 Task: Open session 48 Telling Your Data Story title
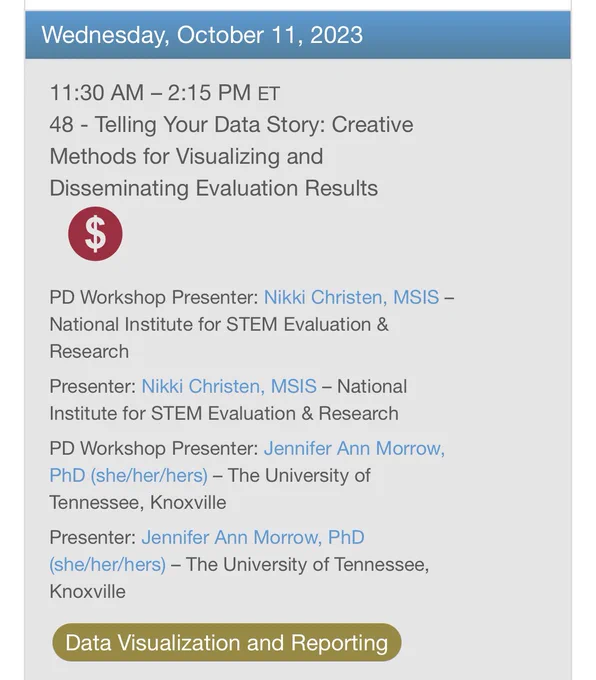pos(231,156)
